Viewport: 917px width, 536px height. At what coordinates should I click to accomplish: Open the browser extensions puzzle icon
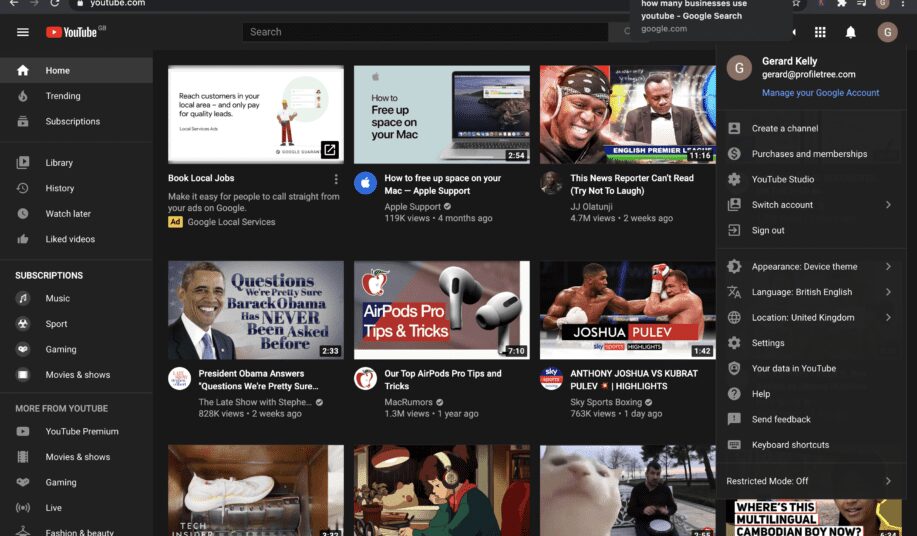point(841,3)
